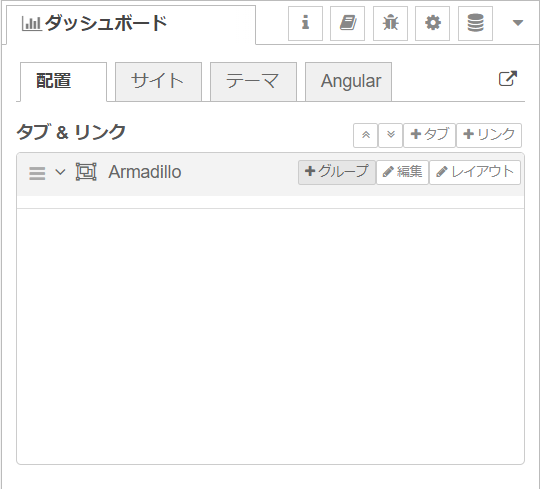Open レイアウト editor for Armadillo
540x489 pixels.
point(475,172)
